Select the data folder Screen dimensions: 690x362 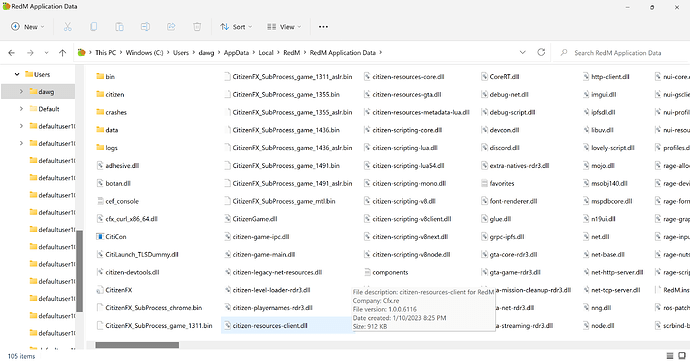[x=107, y=130]
